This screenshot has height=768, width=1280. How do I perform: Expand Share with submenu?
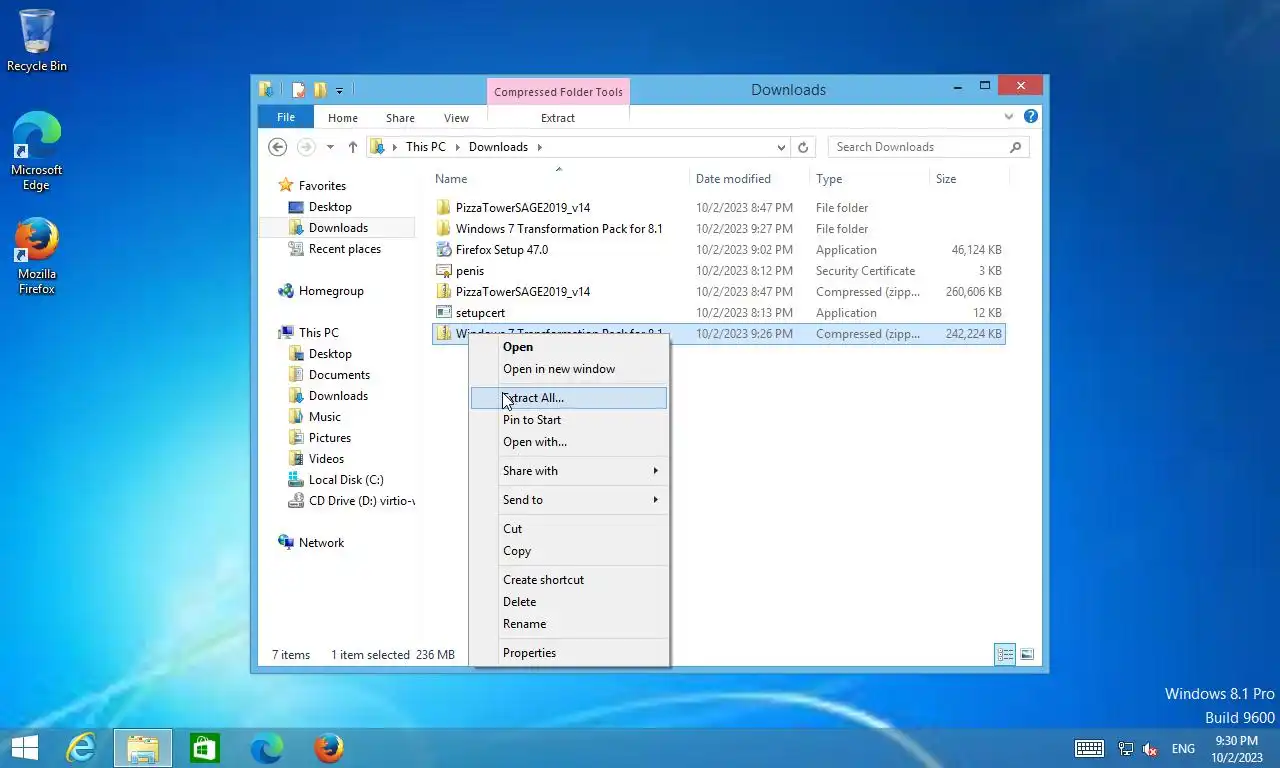[x=569, y=471]
